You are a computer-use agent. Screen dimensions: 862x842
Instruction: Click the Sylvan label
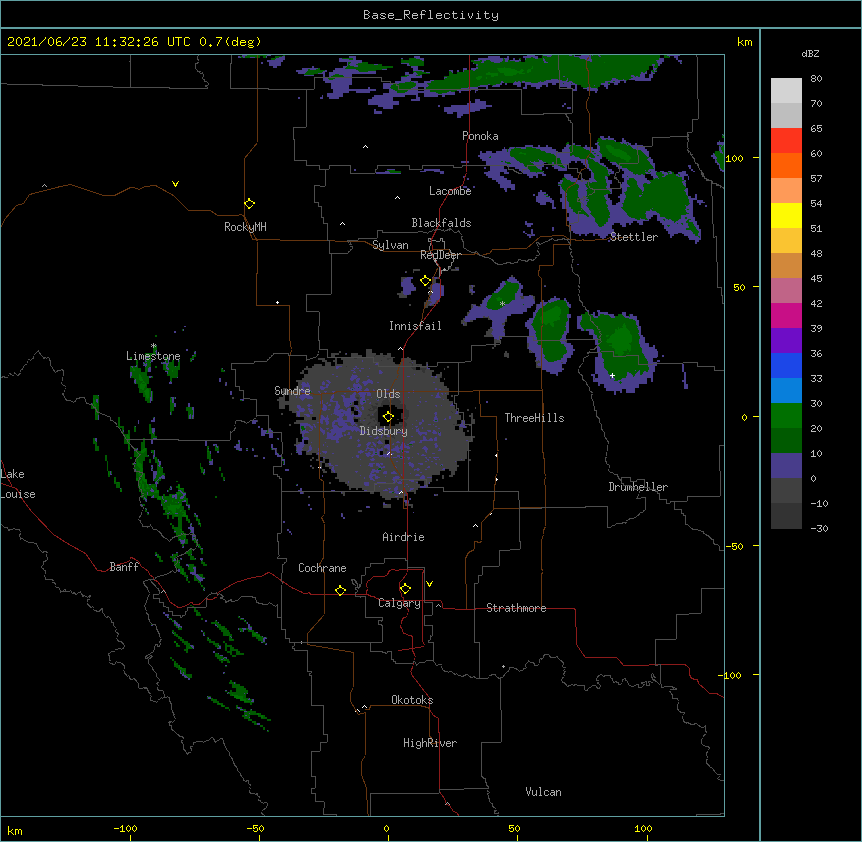390,245
